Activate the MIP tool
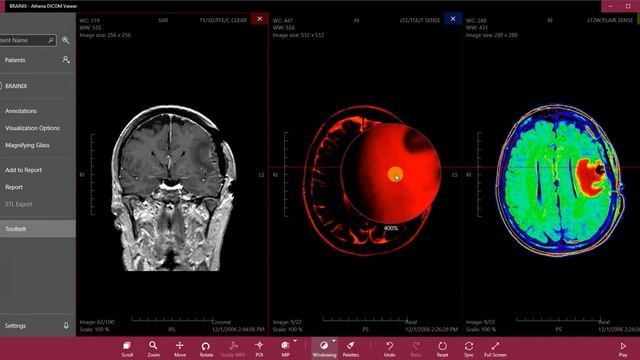 click(x=285, y=349)
